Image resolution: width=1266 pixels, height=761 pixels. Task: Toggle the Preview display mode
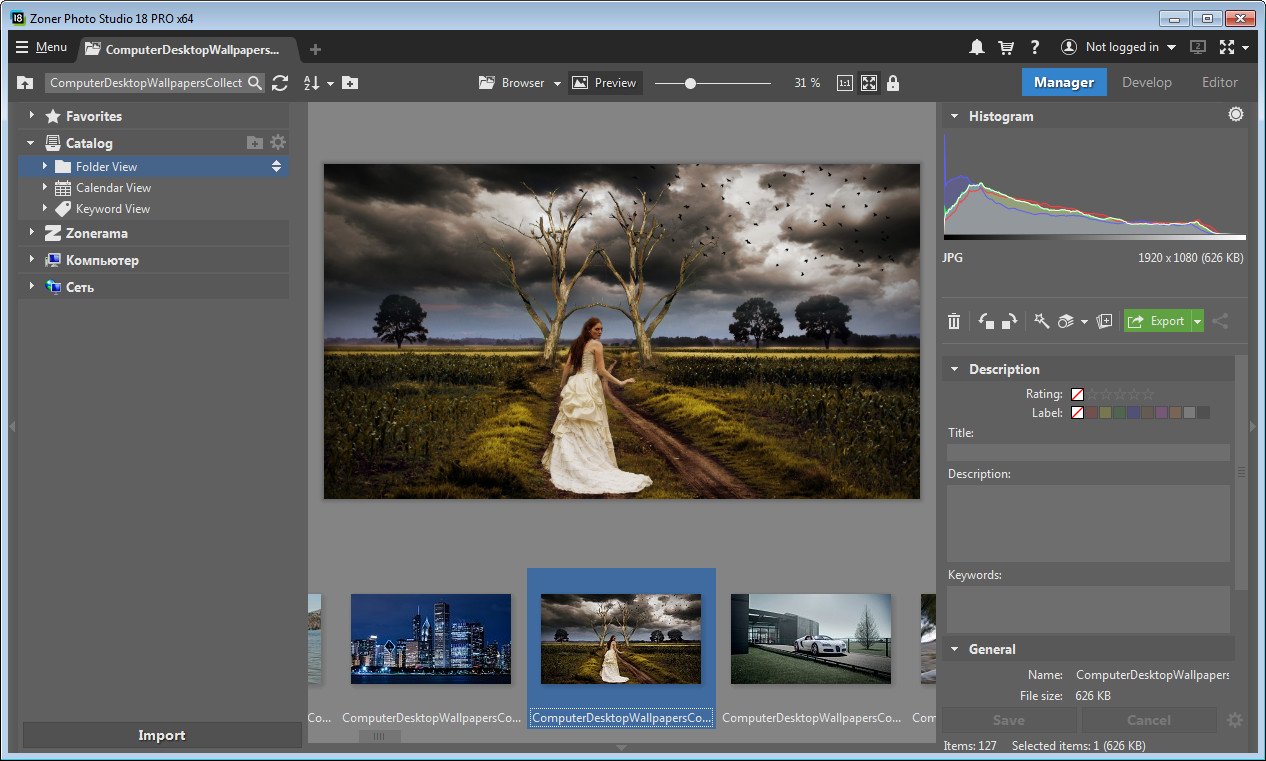605,83
